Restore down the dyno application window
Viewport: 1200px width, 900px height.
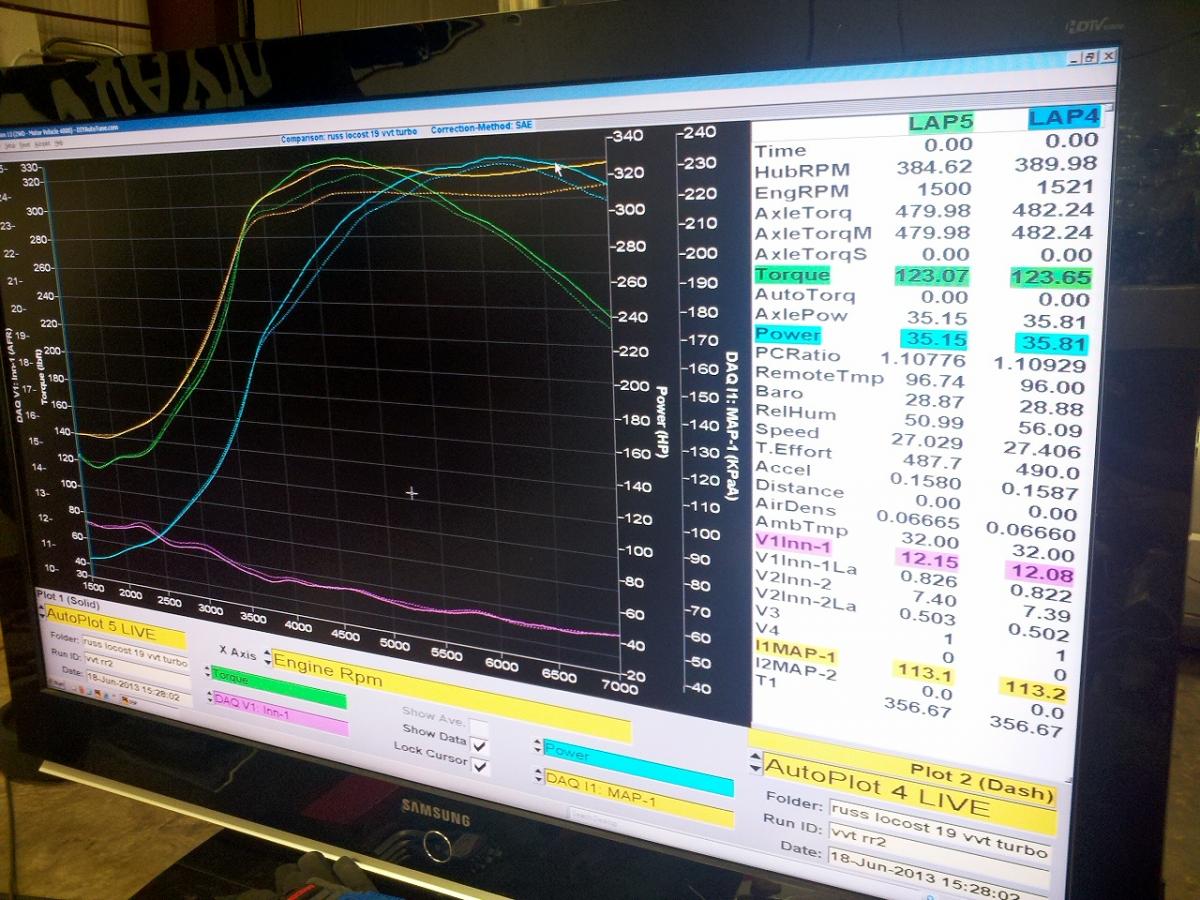[x=1091, y=57]
